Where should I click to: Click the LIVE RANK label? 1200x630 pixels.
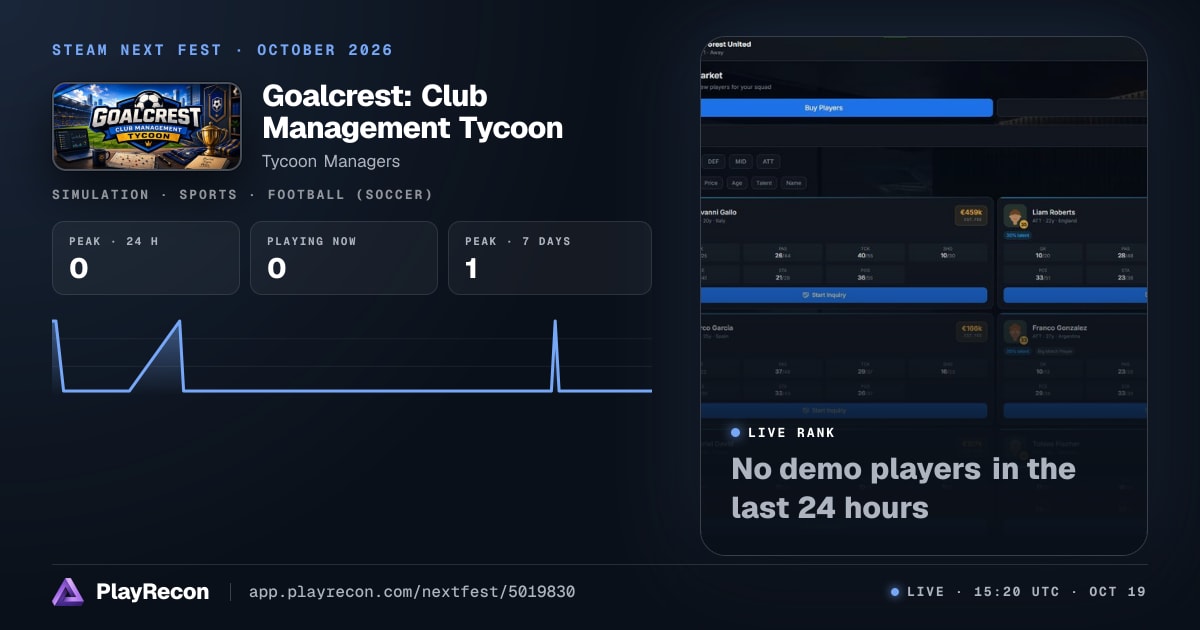tap(792, 433)
